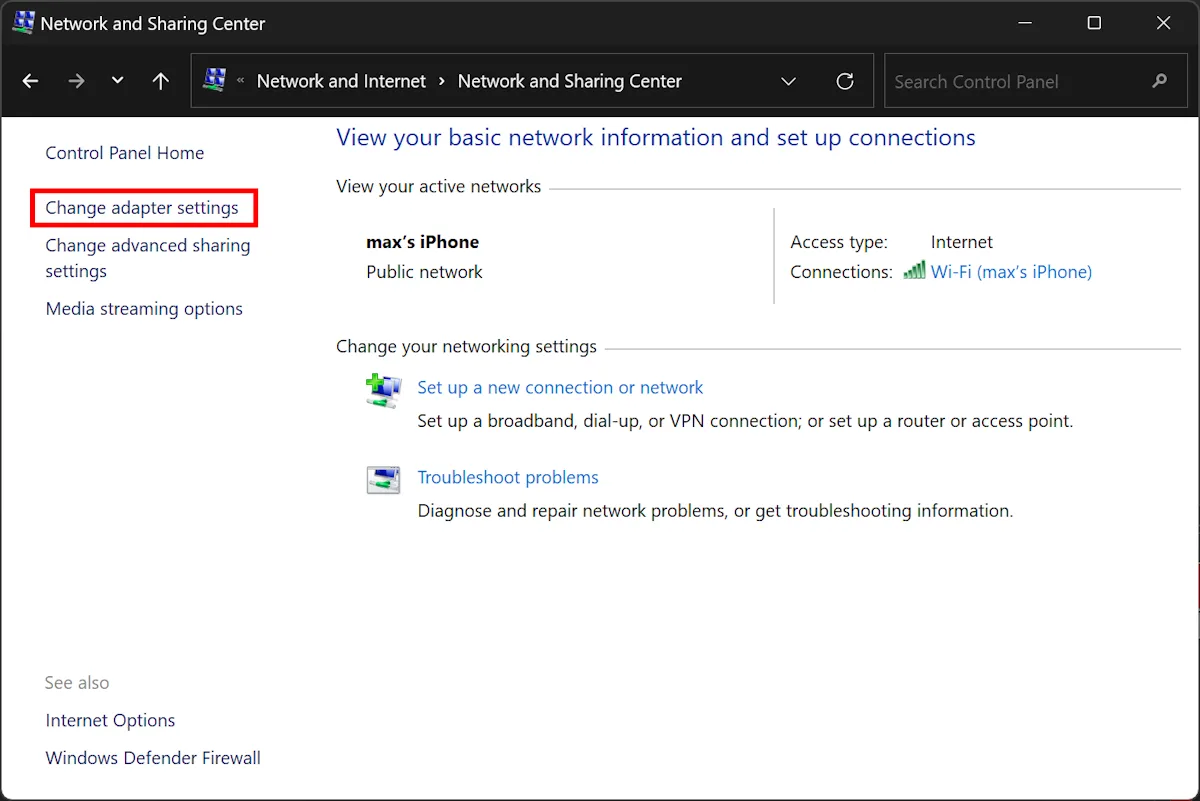
Task: Open the chevron after Network and Internet
Action: click(442, 81)
